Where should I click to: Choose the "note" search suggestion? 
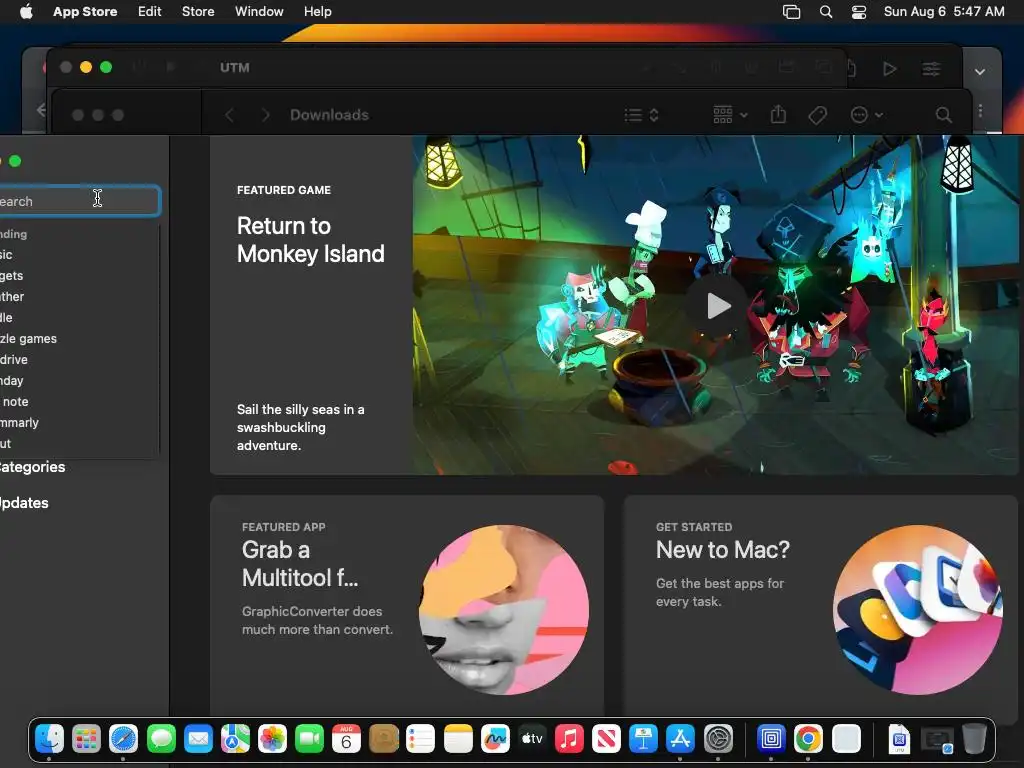tap(15, 402)
